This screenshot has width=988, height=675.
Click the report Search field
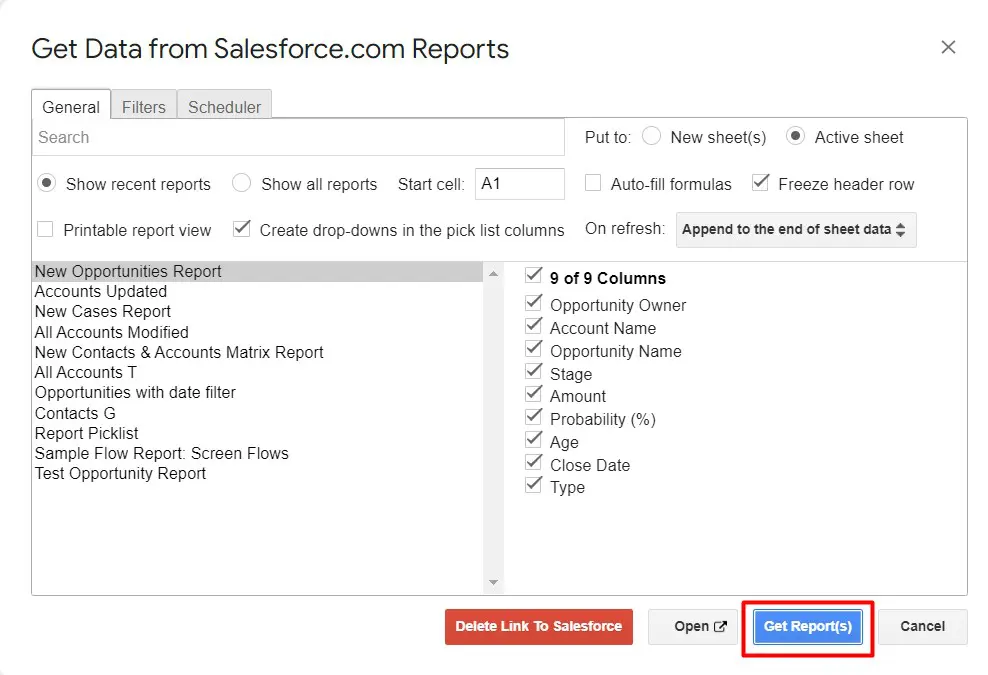pyautogui.click(x=298, y=137)
